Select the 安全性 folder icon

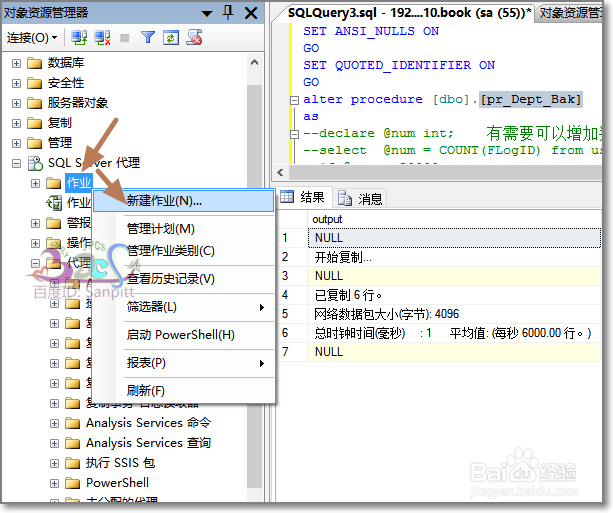[34, 83]
